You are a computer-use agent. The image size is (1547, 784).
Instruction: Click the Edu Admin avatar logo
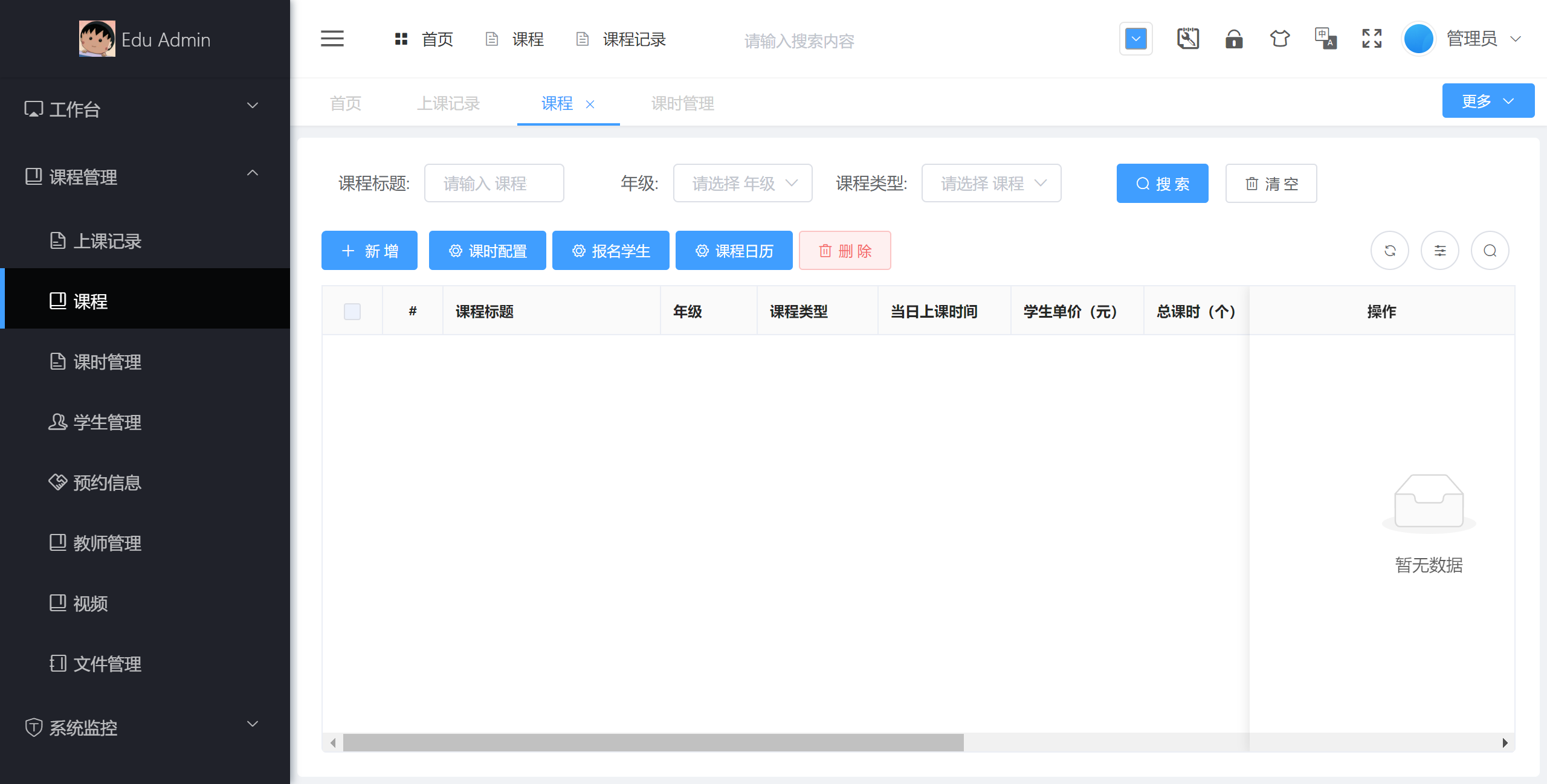97,39
